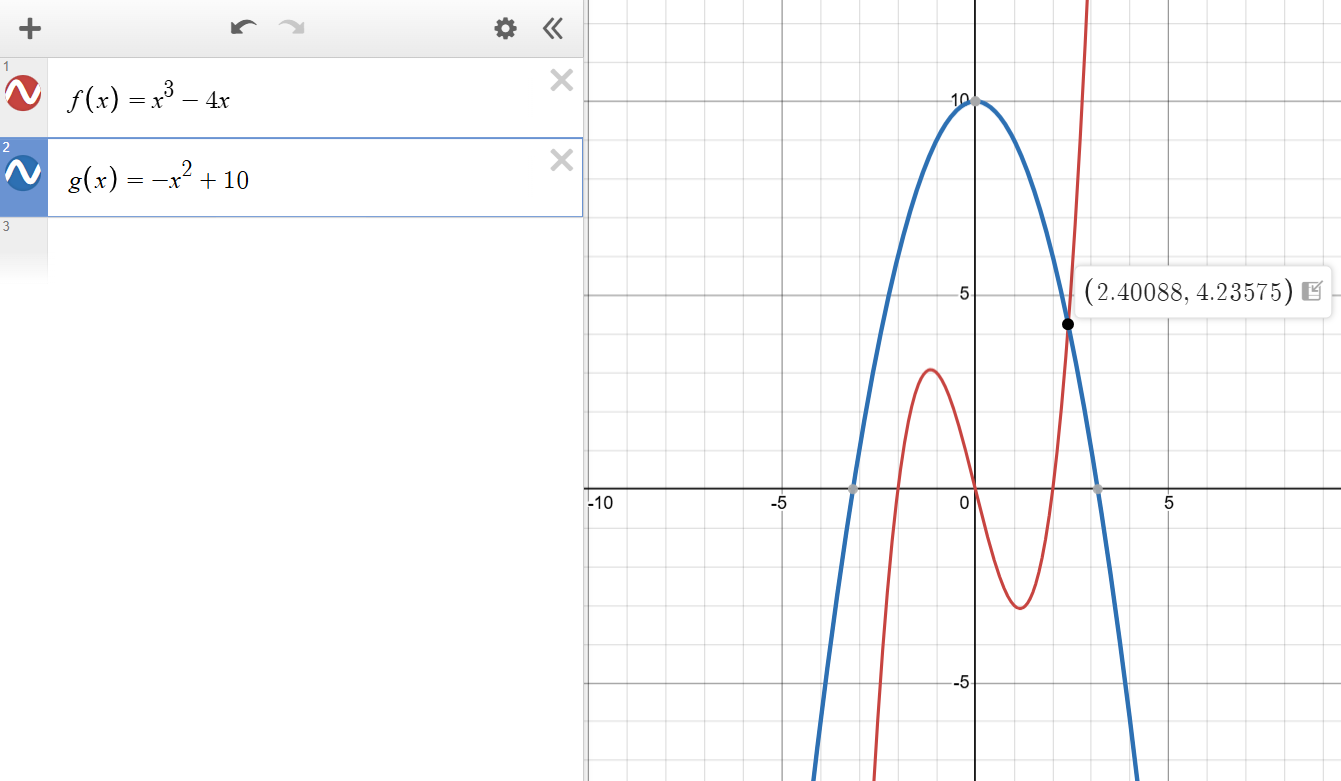The width and height of the screenshot is (1341, 781).
Task: Click the left x-intercept of the parabola
Action: (852, 489)
